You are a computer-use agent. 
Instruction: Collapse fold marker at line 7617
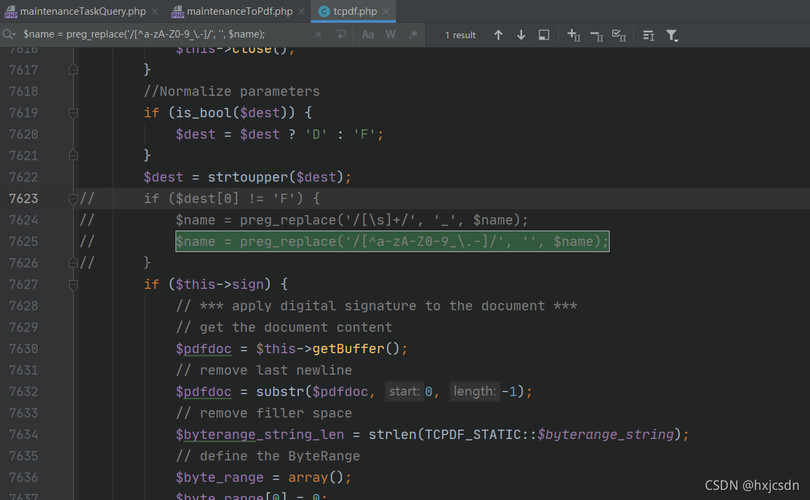(73, 69)
